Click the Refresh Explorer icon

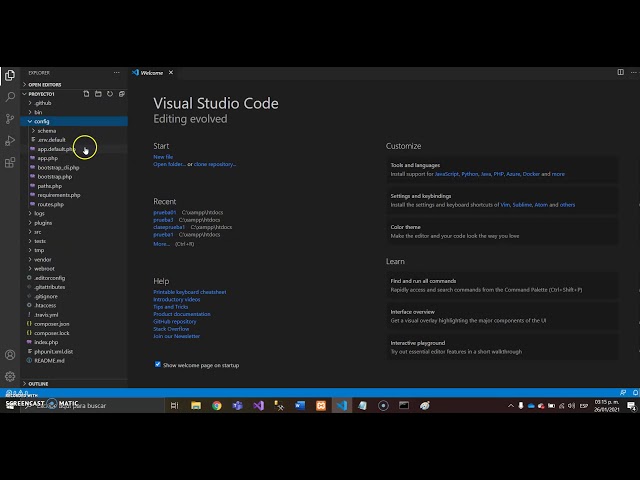pos(110,94)
